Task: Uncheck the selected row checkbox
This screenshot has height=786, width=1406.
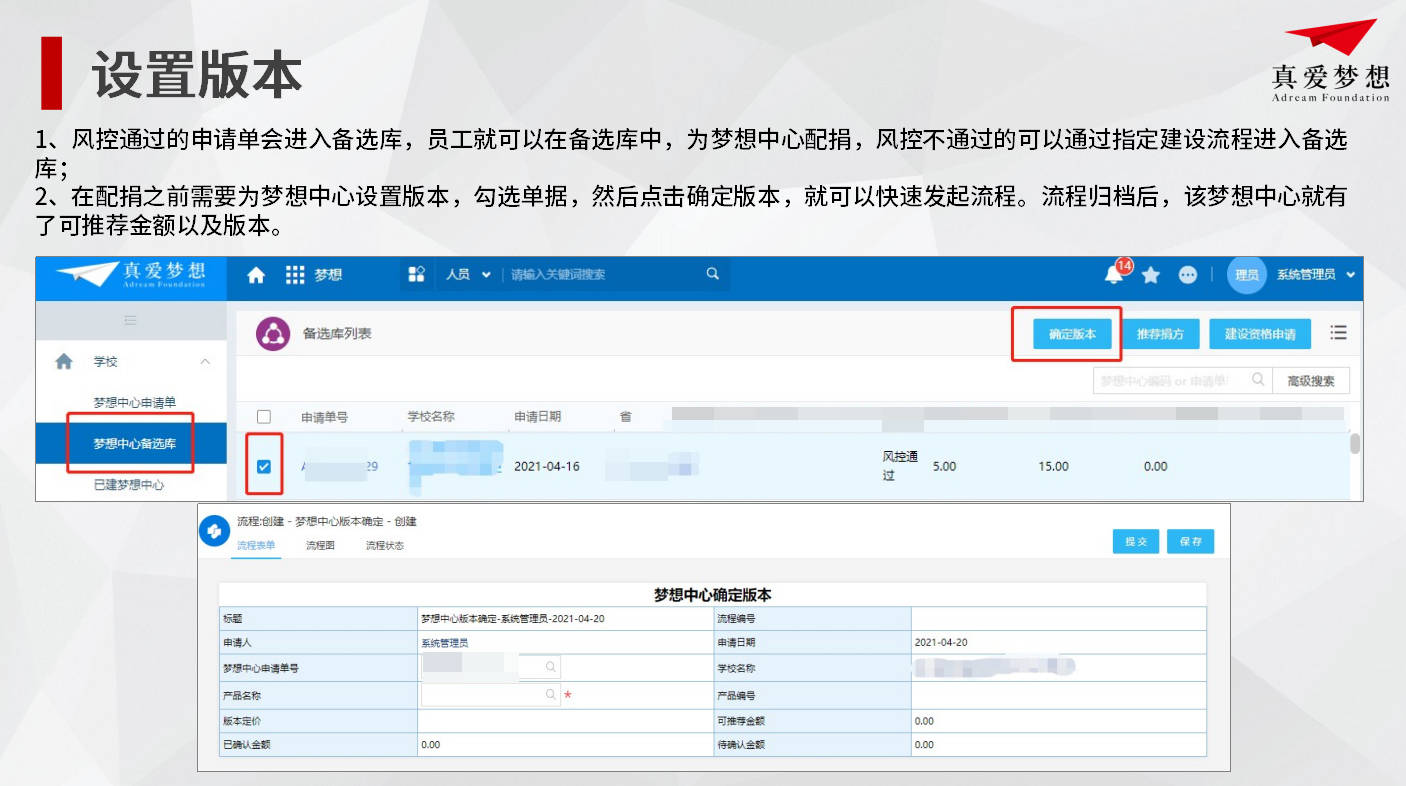Action: click(264, 466)
